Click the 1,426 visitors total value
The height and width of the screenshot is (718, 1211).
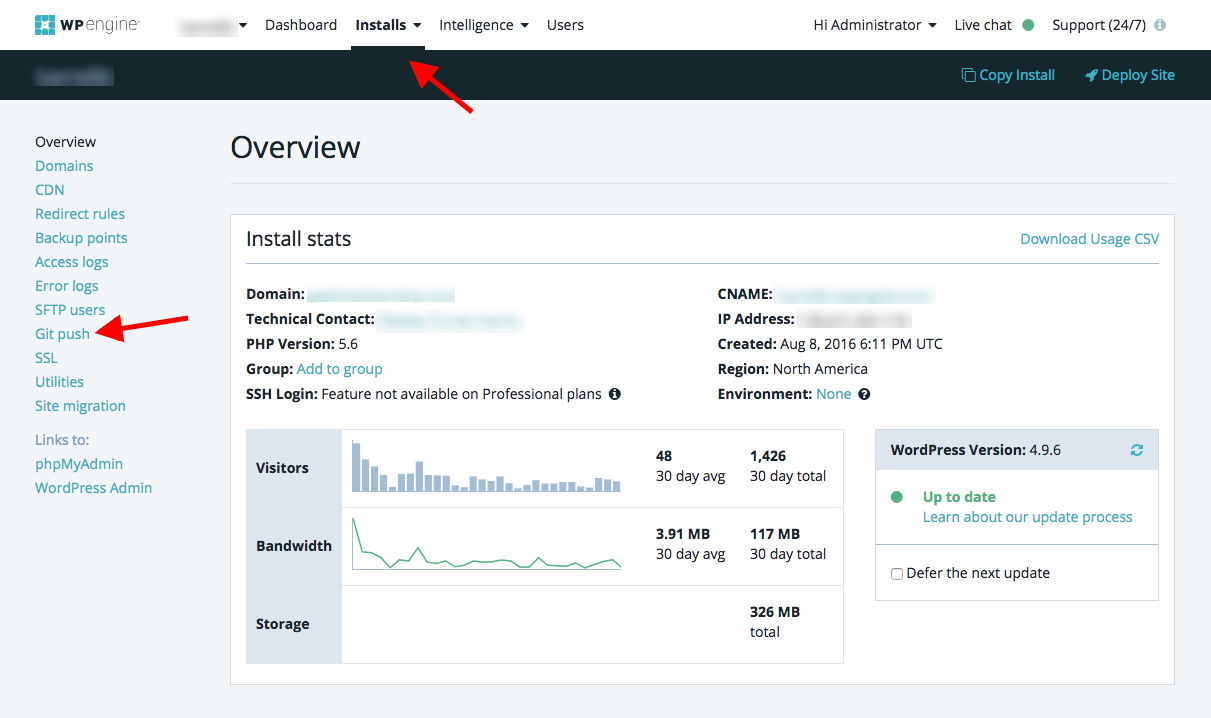pyautogui.click(x=768, y=456)
